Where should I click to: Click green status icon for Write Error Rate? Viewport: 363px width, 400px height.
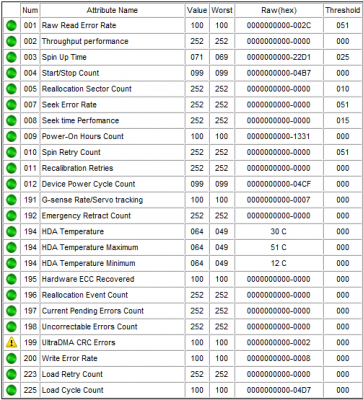11,358
